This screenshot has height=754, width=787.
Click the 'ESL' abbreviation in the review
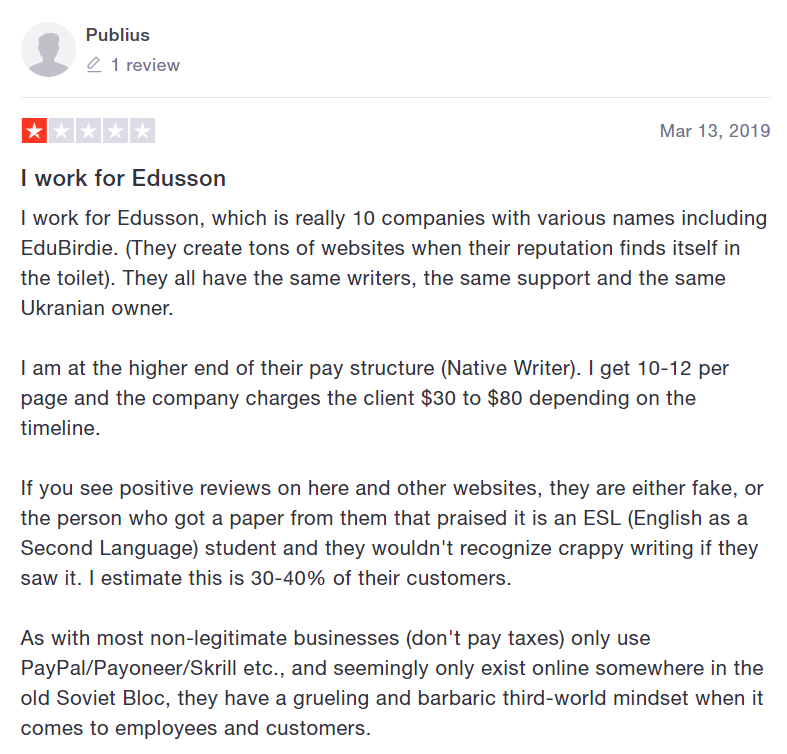tap(602, 518)
